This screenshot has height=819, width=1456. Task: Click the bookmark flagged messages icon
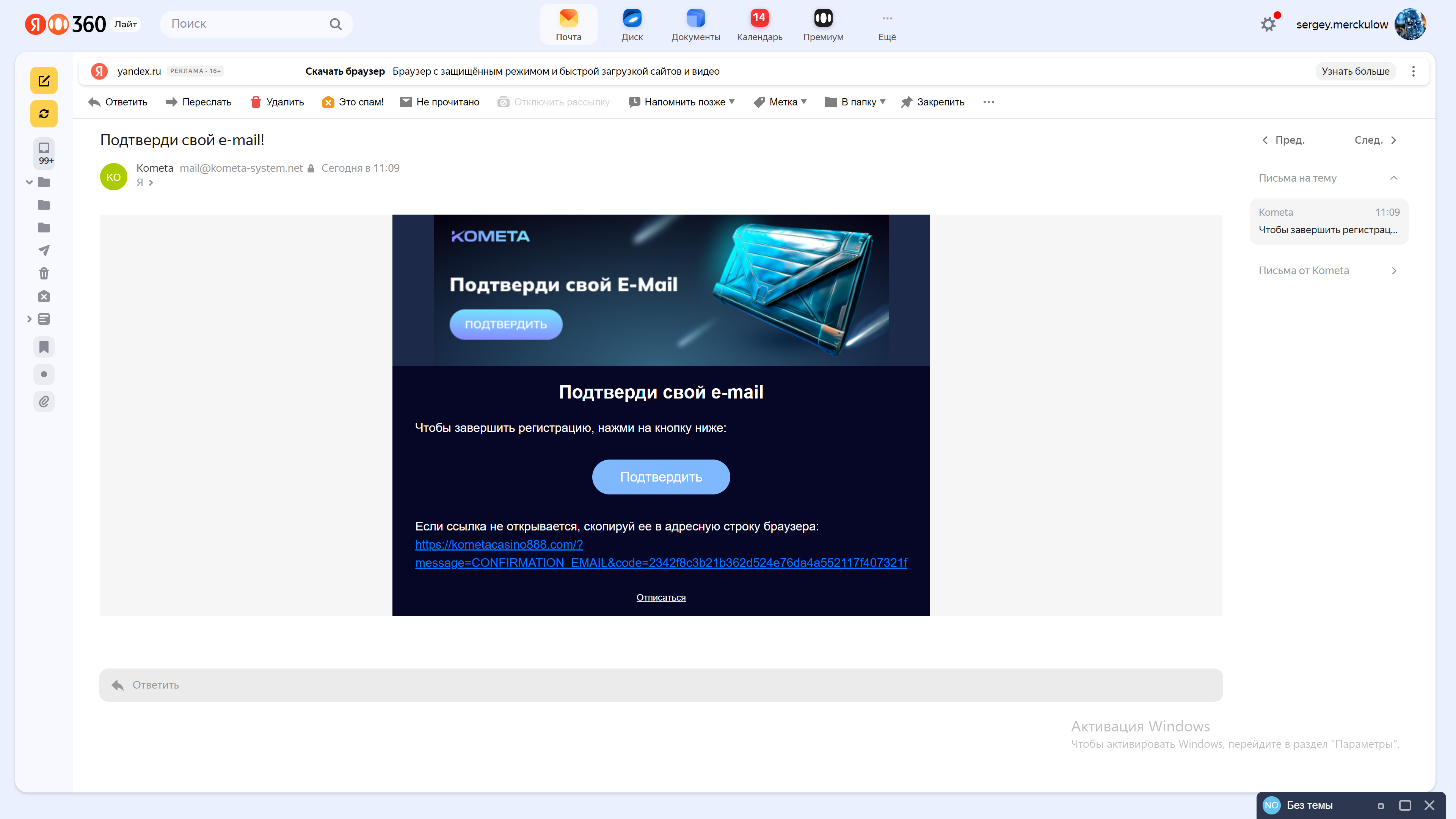44,347
